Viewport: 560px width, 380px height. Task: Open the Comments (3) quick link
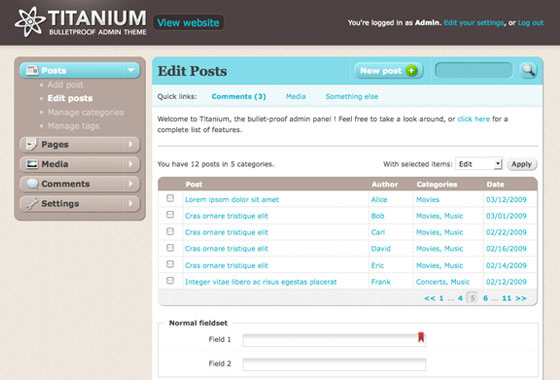pos(239,96)
